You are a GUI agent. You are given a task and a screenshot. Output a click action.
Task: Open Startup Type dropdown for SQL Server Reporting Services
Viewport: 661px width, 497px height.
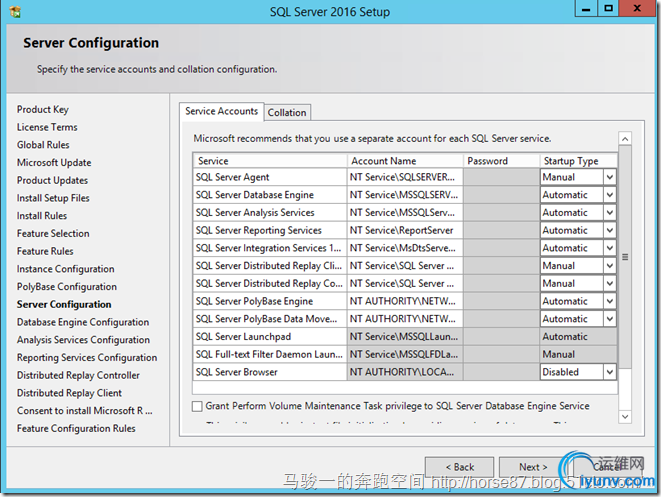tap(610, 230)
